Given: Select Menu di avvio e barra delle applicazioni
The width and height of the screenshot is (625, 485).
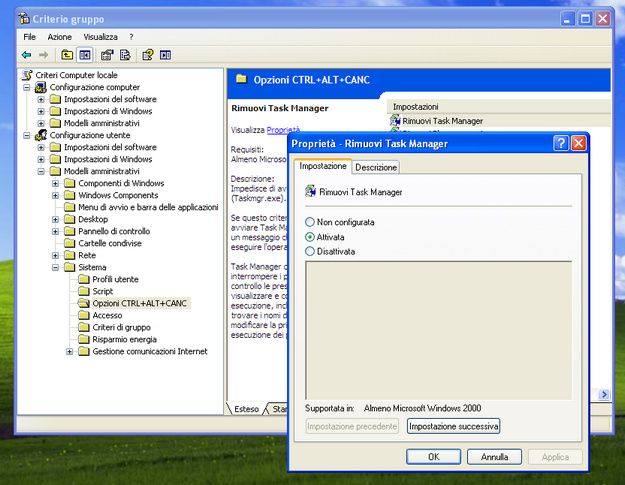Looking at the screenshot, I should (x=148, y=207).
